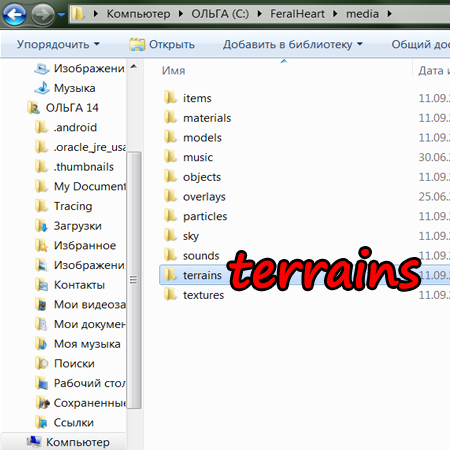This screenshot has height=450, width=450.
Task: Select the objects folder icon
Action: click(170, 176)
